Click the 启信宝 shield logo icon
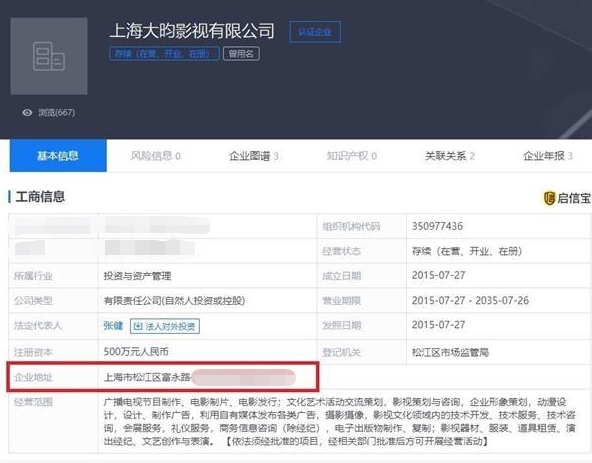 click(x=549, y=198)
